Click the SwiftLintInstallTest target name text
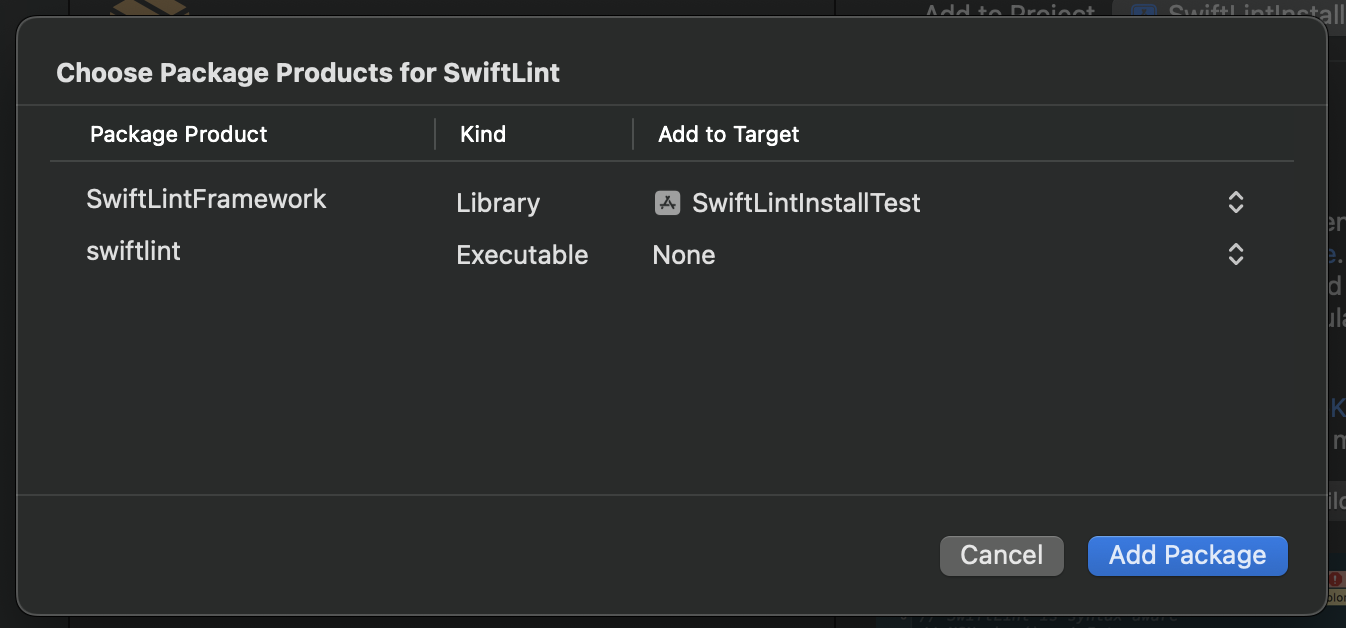 [806, 203]
